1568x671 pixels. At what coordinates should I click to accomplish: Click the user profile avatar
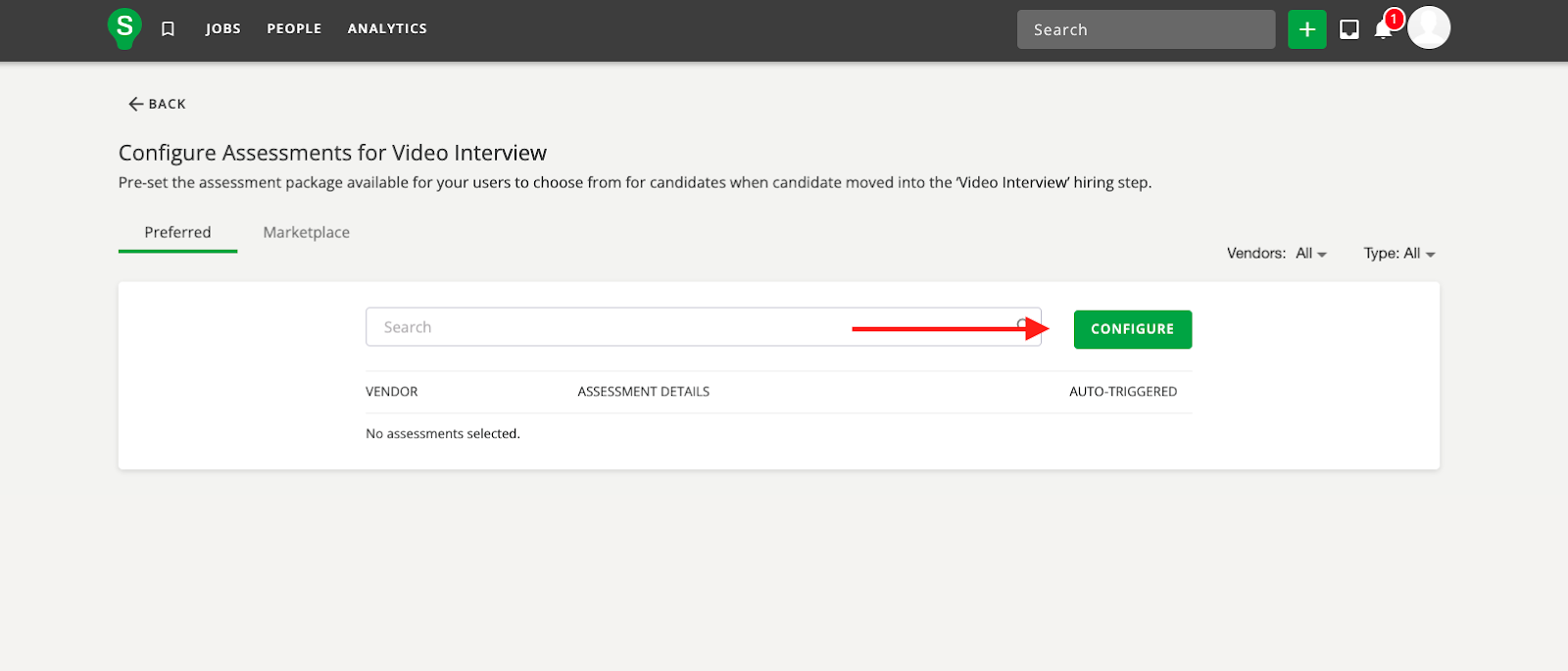click(x=1429, y=27)
